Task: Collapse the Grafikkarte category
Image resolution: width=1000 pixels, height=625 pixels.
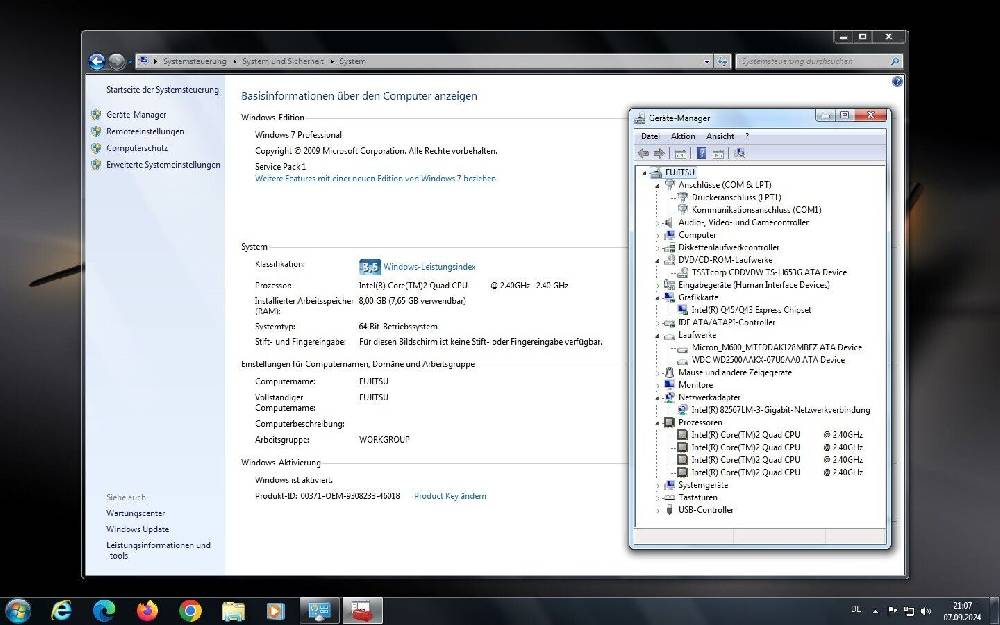Action: click(x=658, y=297)
